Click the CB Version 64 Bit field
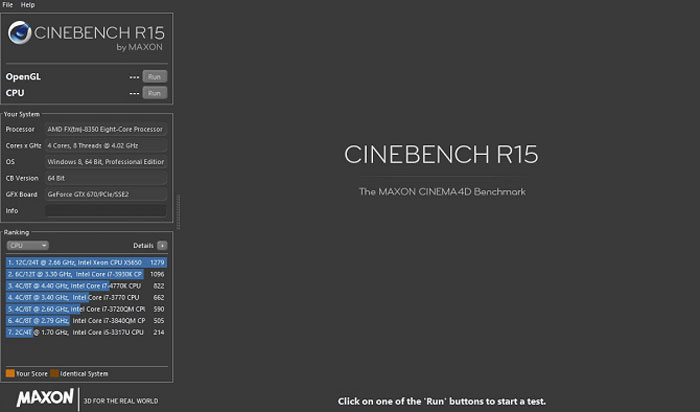 (106, 178)
